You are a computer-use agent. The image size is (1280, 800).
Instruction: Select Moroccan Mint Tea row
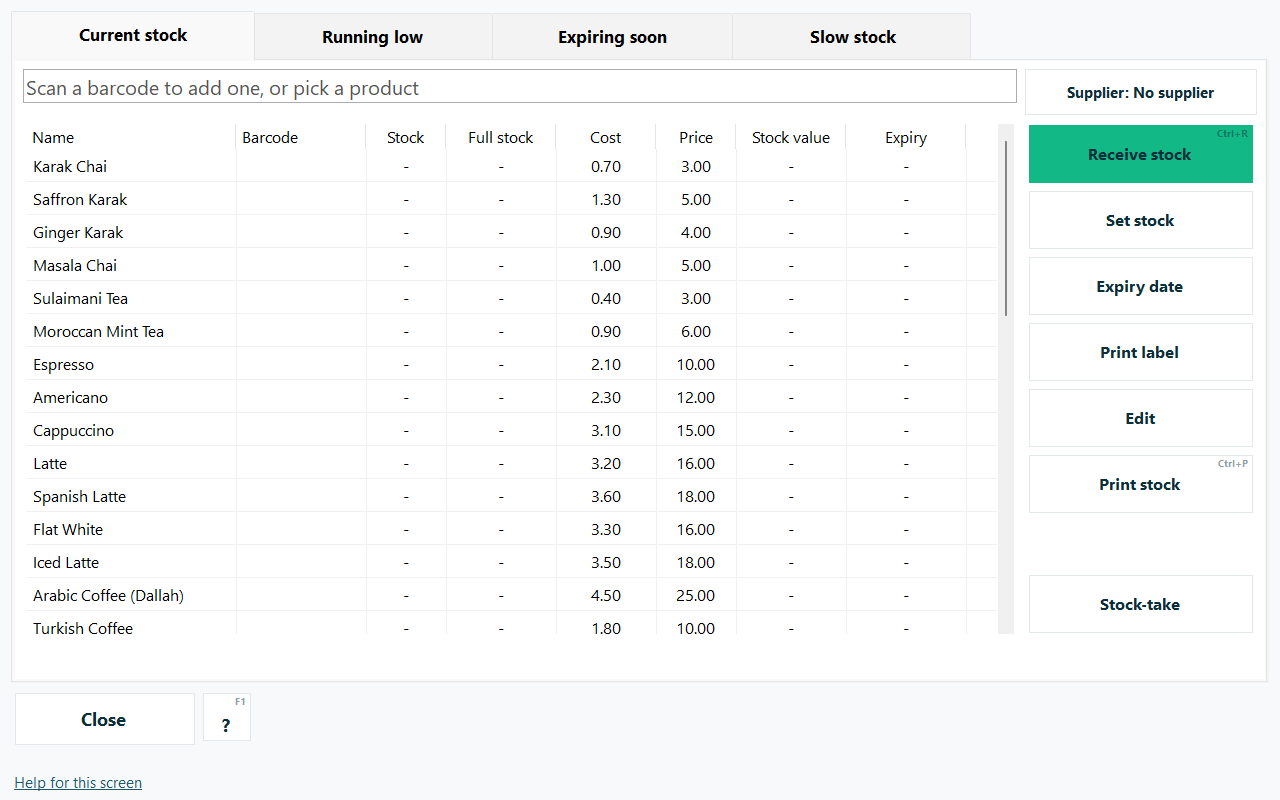511,331
